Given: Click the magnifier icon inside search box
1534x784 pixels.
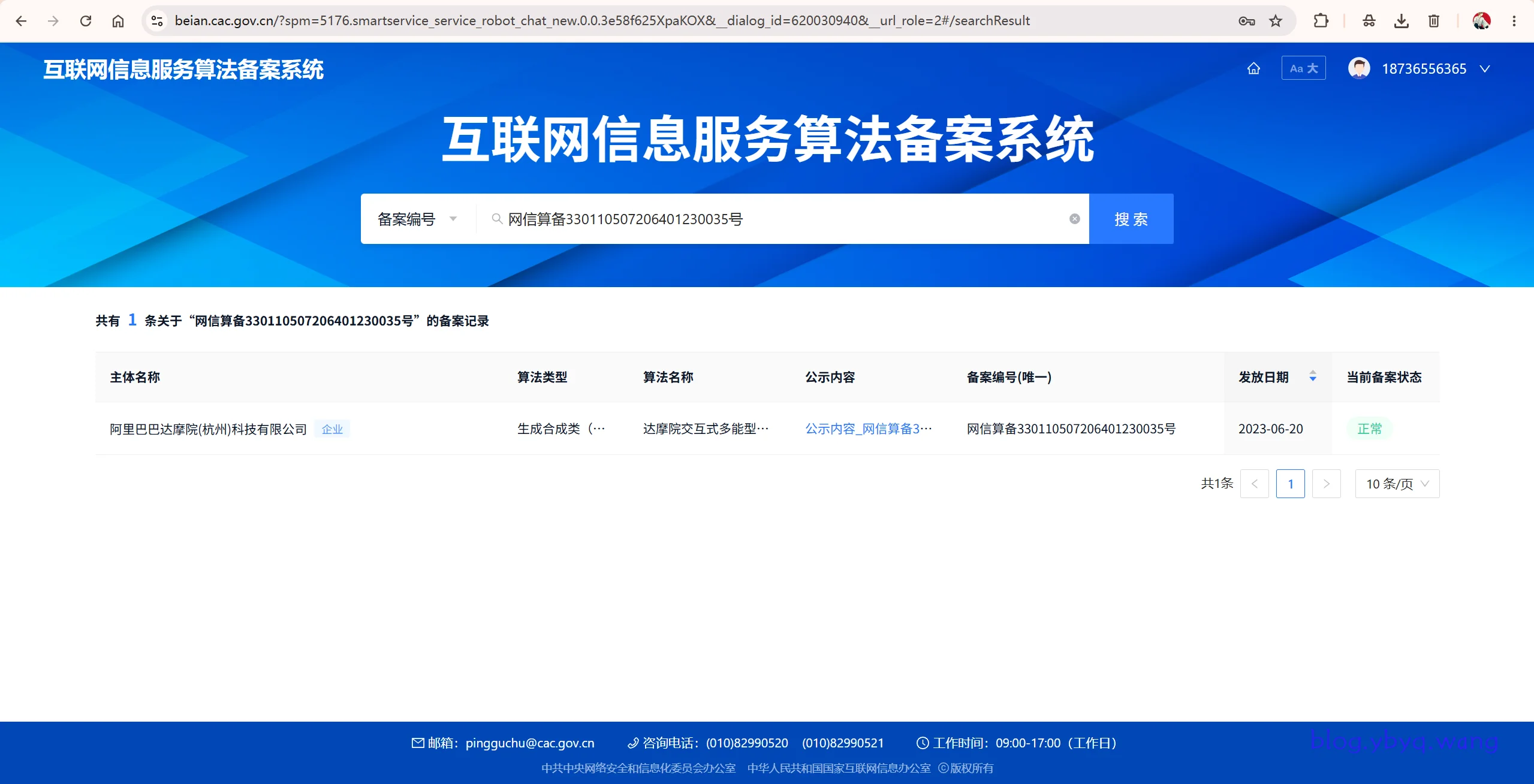Looking at the screenshot, I should (497, 219).
